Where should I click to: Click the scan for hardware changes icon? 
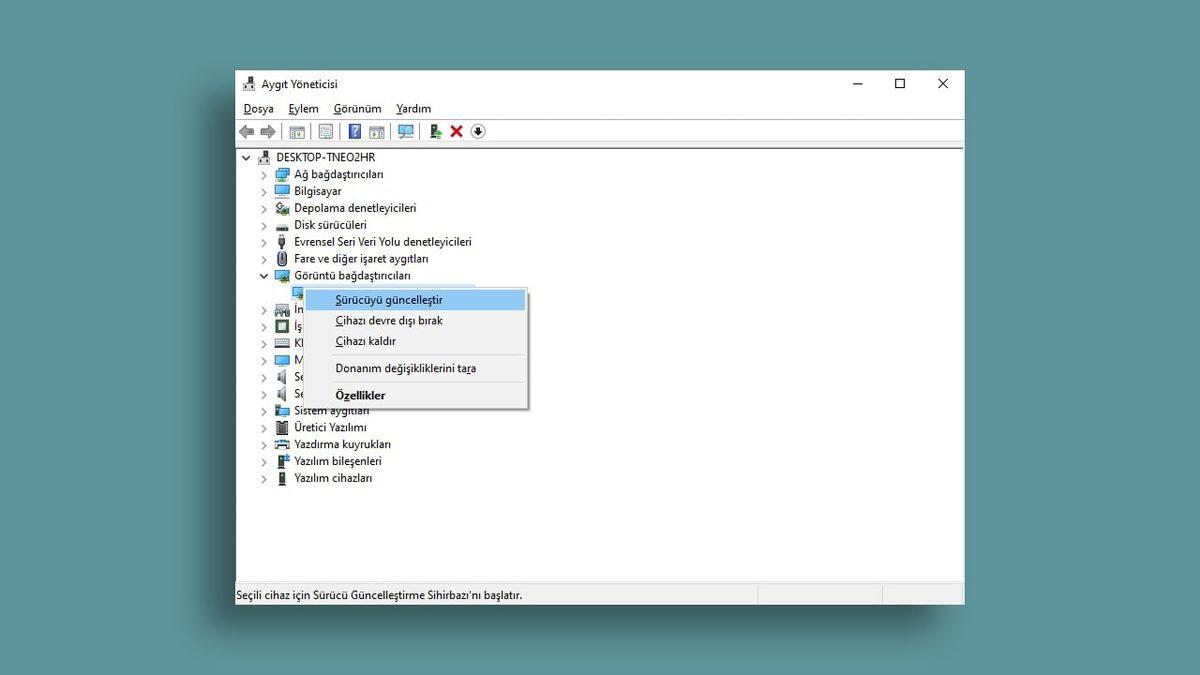(405, 131)
